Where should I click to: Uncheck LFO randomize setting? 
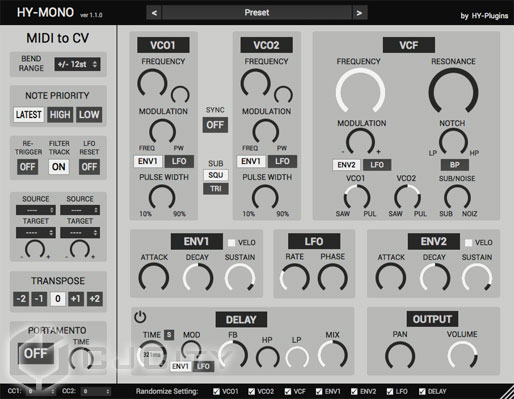click(x=390, y=391)
